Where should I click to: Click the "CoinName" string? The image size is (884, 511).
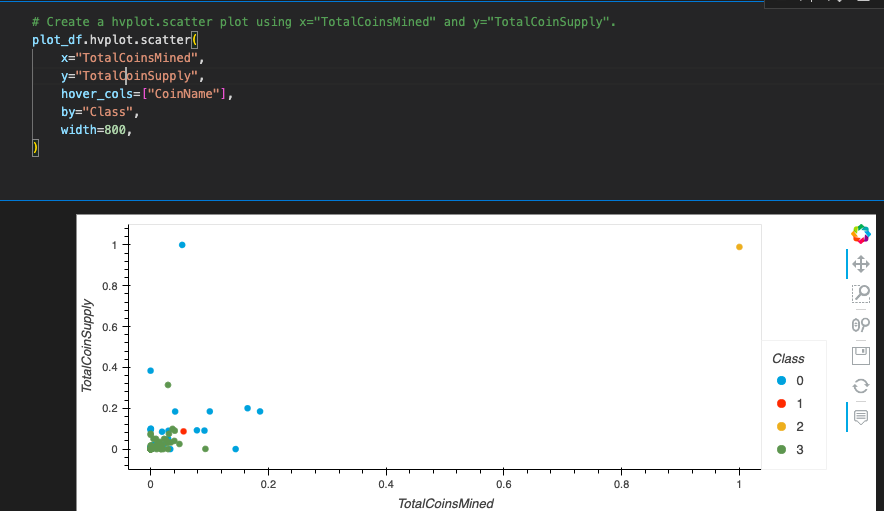point(184,94)
